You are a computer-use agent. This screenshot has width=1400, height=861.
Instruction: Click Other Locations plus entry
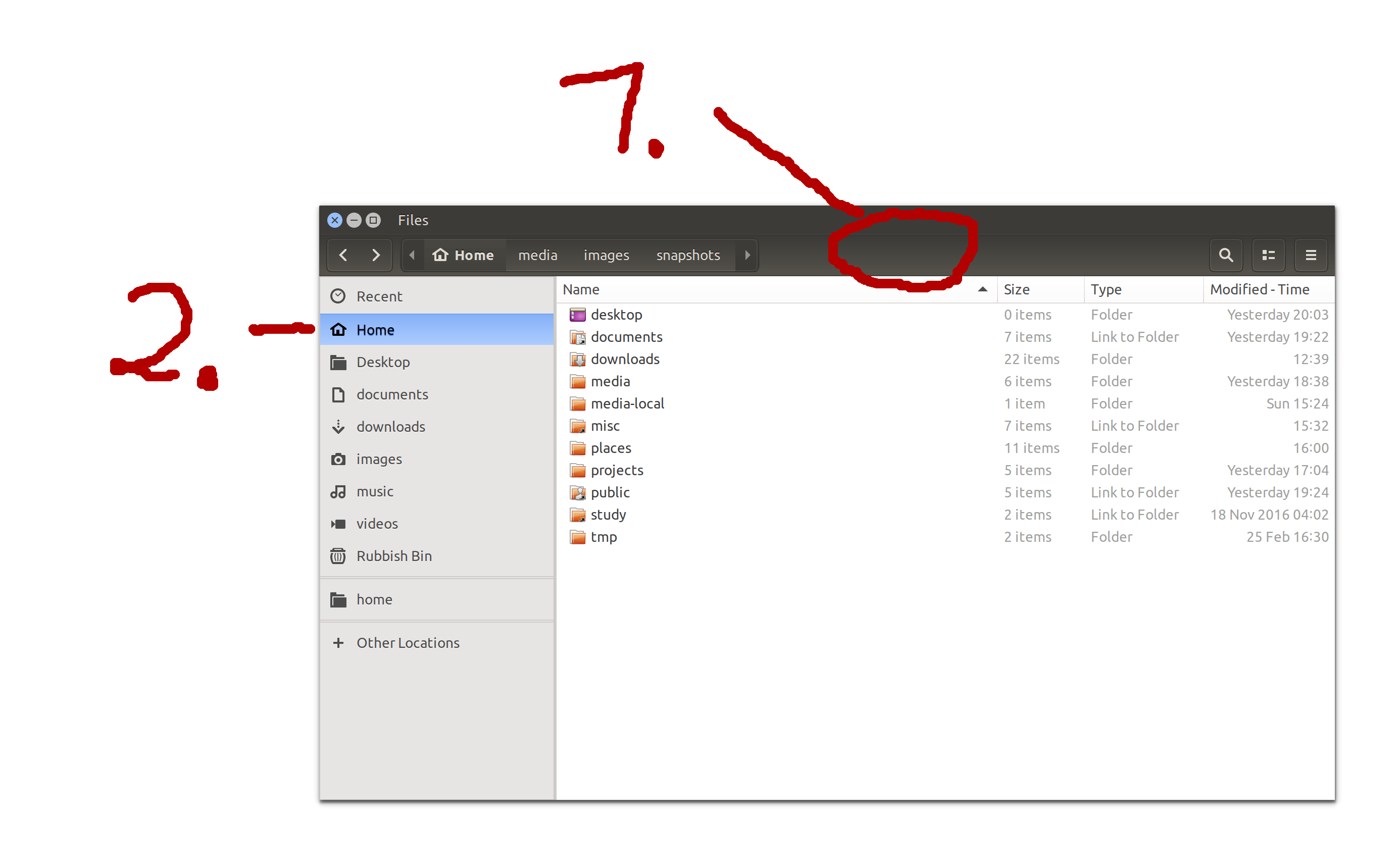407,643
